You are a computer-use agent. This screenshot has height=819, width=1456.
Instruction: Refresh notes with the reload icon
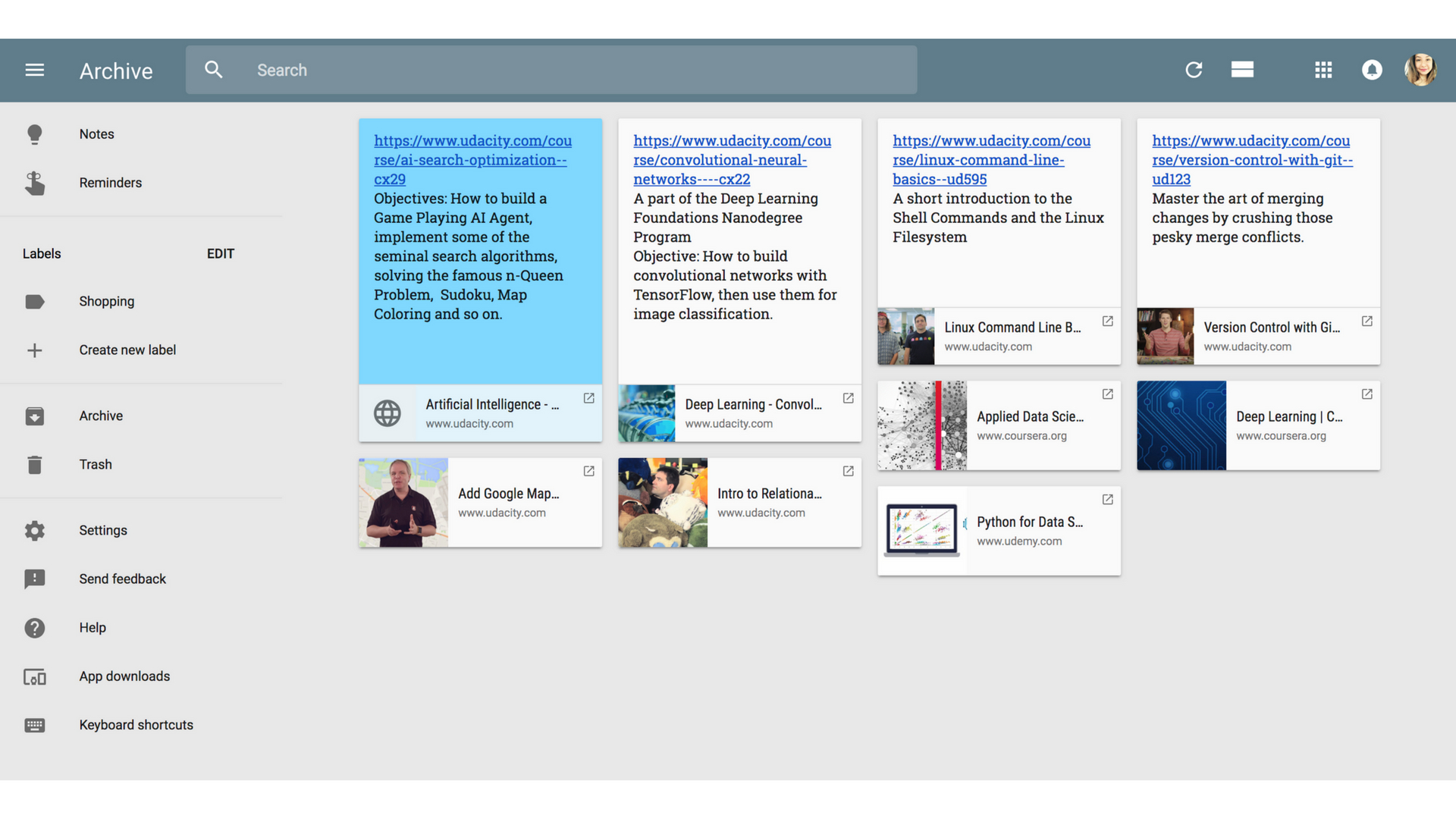pos(1194,70)
